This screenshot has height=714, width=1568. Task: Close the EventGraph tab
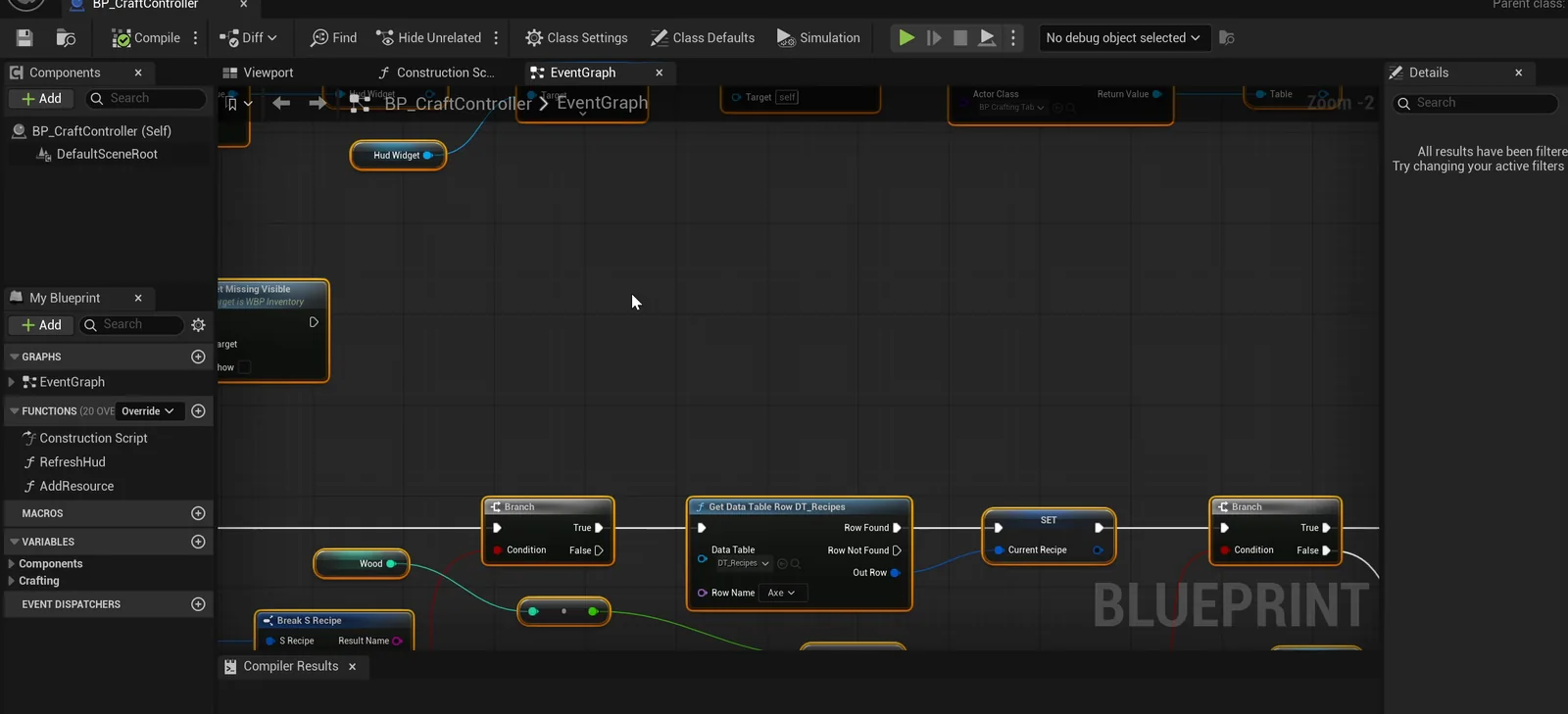click(x=660, y=72)
